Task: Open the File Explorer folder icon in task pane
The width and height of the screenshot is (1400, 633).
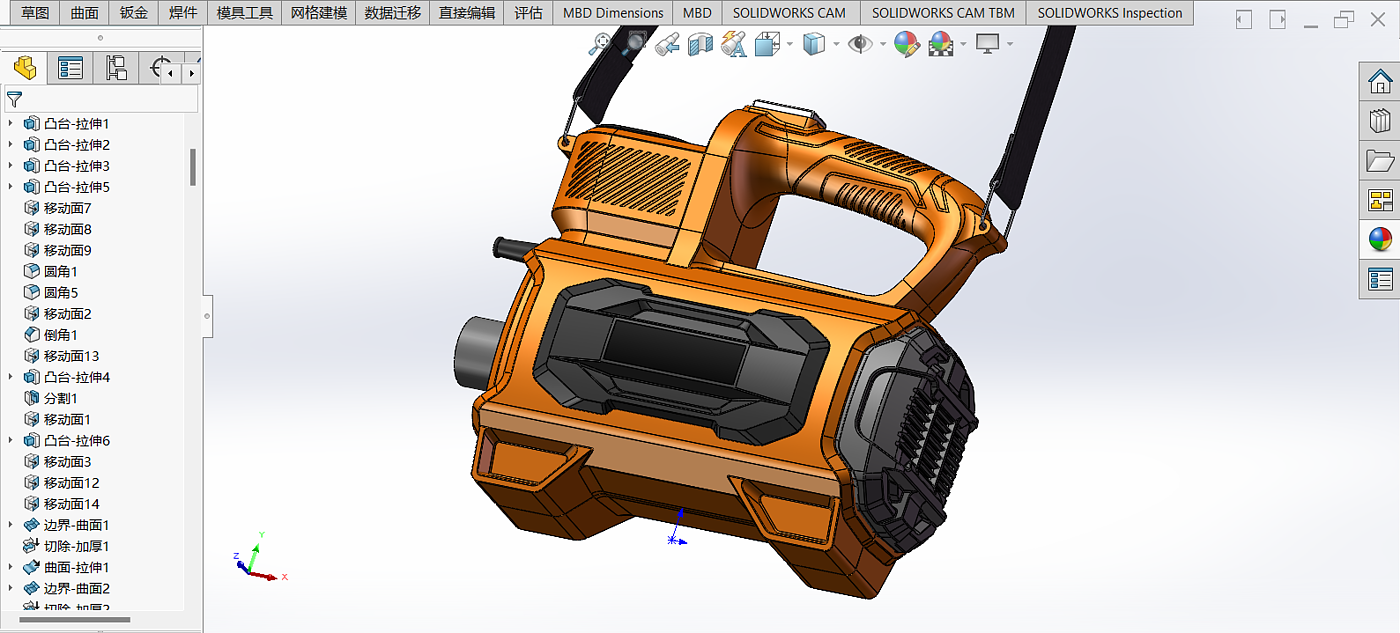Action: (x=1380, y=160)
